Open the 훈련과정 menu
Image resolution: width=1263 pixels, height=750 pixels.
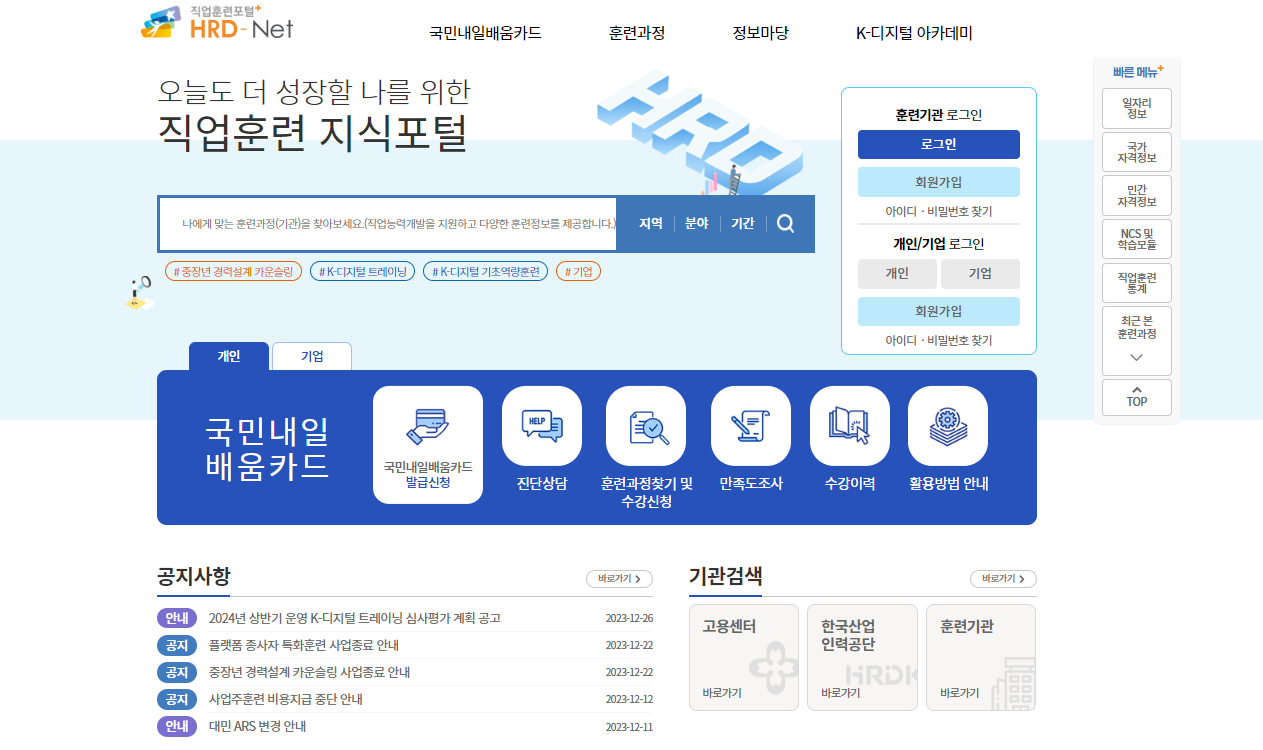(x=636, y=32)
